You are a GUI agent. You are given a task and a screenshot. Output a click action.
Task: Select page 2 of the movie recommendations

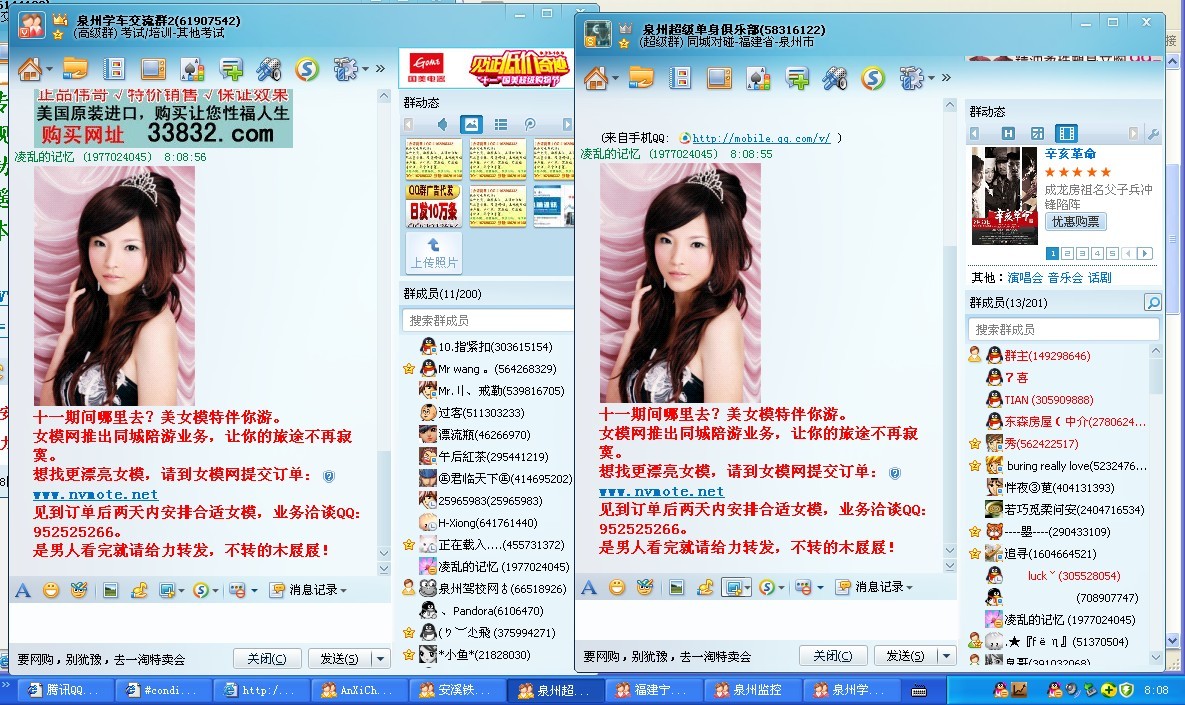(x=1067, y=254)
